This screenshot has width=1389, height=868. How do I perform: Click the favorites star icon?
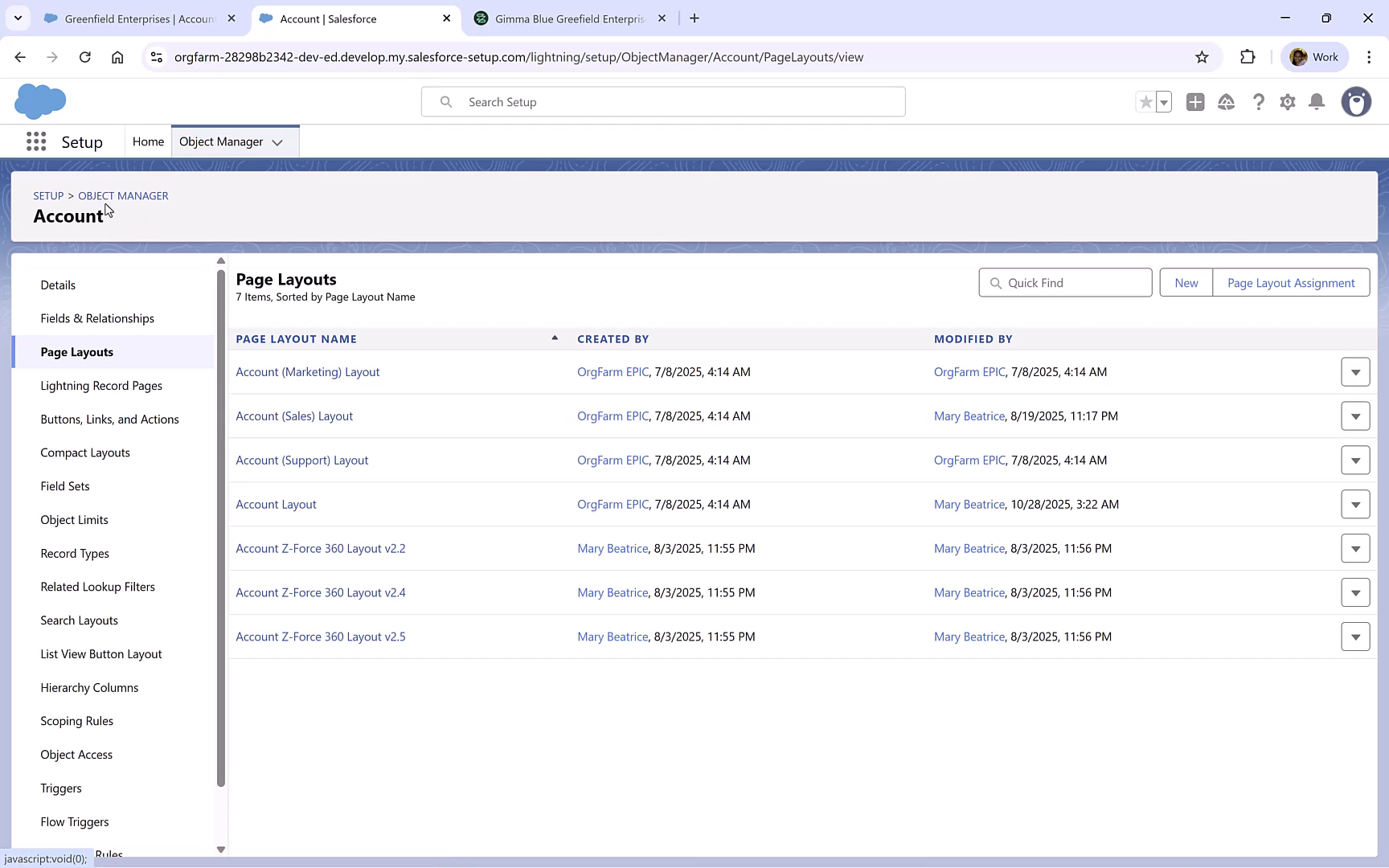point(1146,102)
